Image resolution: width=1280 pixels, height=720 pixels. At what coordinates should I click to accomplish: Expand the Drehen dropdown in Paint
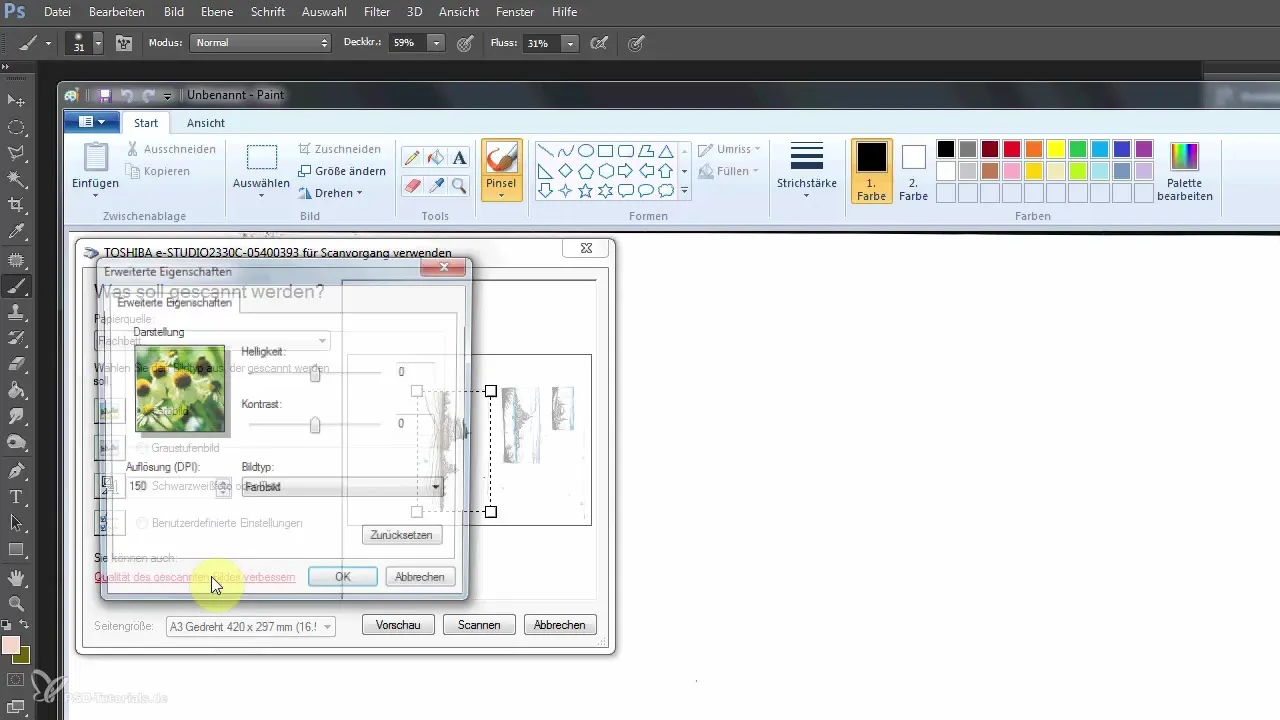point(331,193)
